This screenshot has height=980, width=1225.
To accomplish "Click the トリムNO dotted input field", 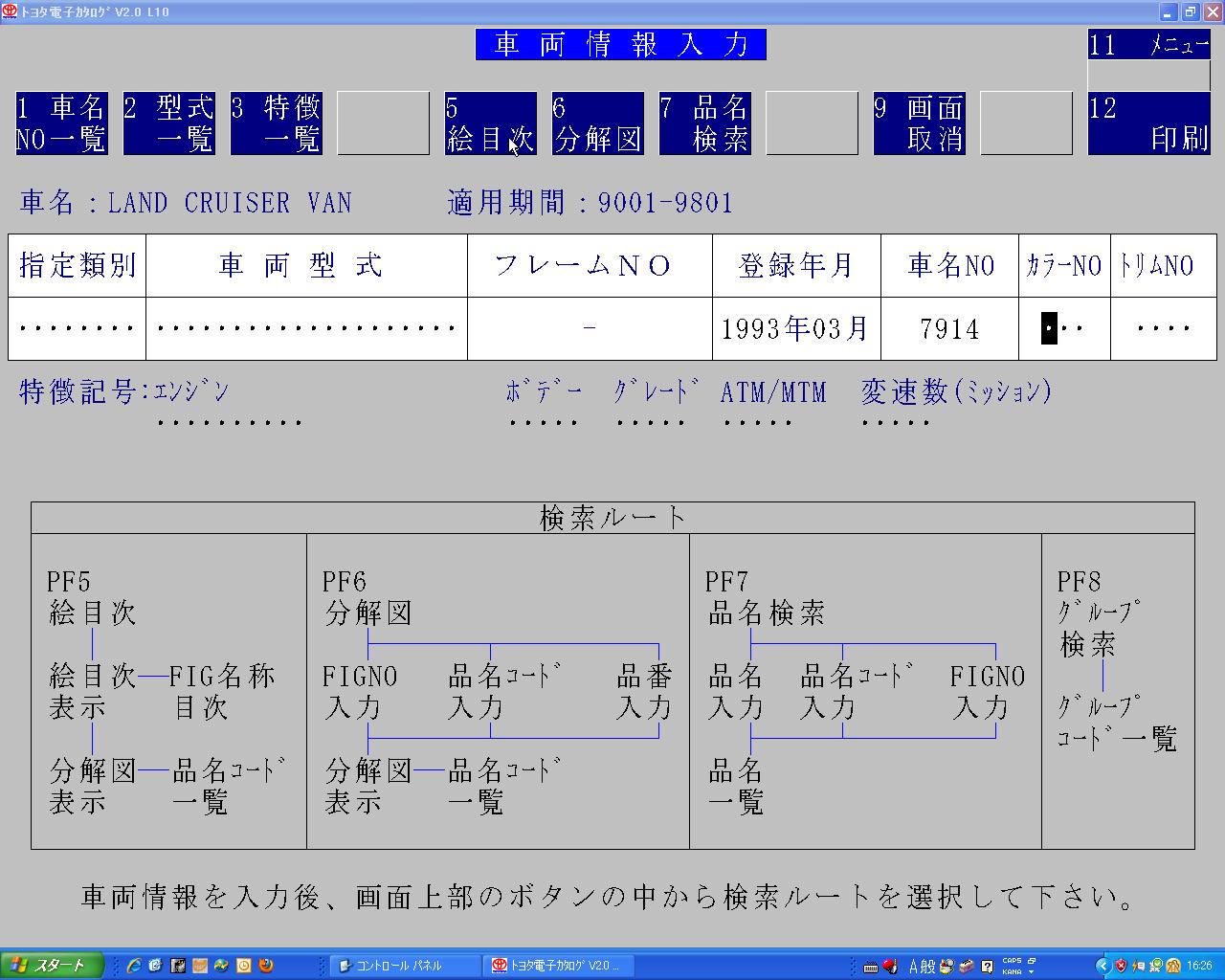I will (x=1164, y=328).
